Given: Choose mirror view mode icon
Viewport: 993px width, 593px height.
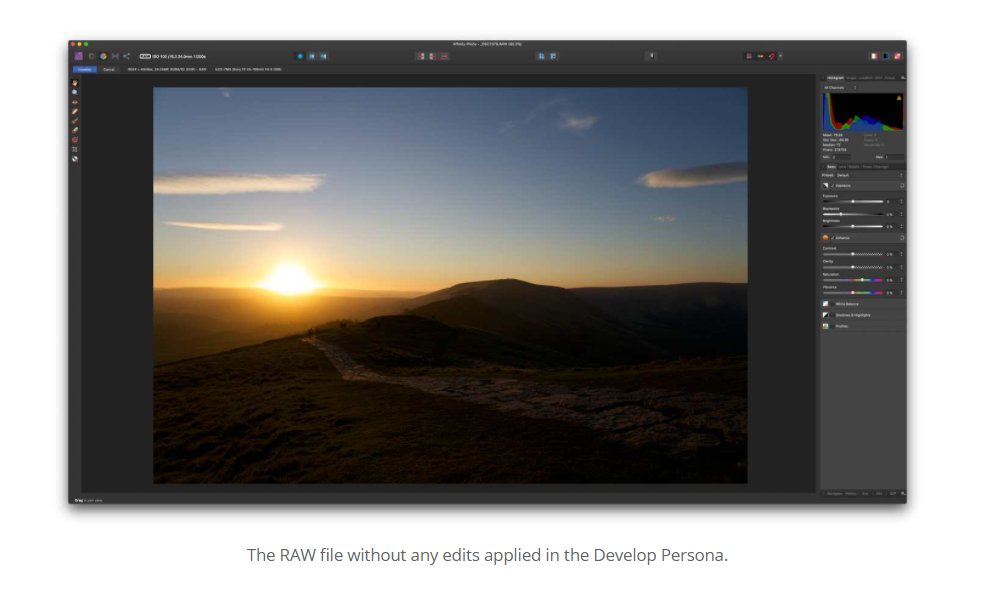Looking at the screenshot, I should tap(323, 56).
